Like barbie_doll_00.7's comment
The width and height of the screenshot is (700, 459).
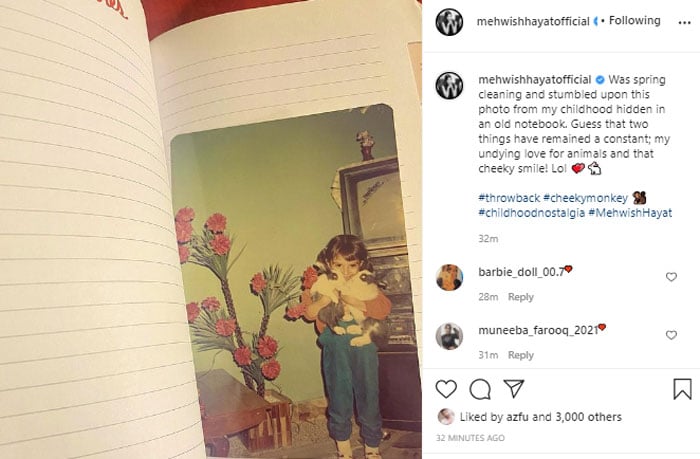pyautogui.click(x=671, y=277)
